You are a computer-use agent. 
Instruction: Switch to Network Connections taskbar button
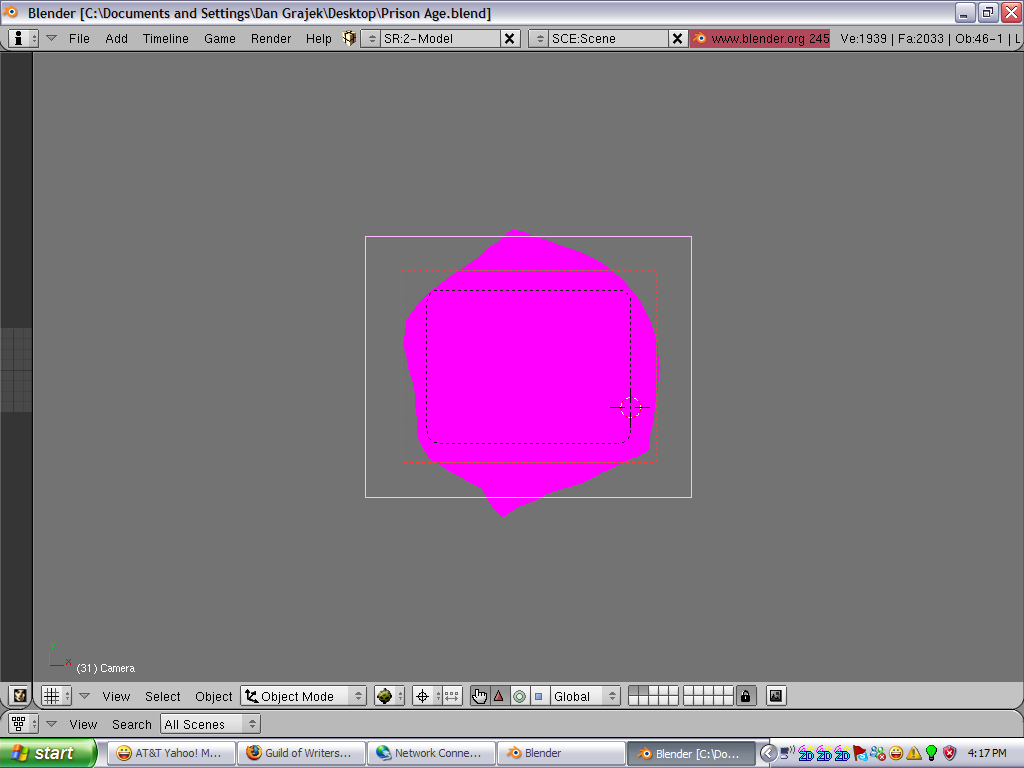click(430, 753)
